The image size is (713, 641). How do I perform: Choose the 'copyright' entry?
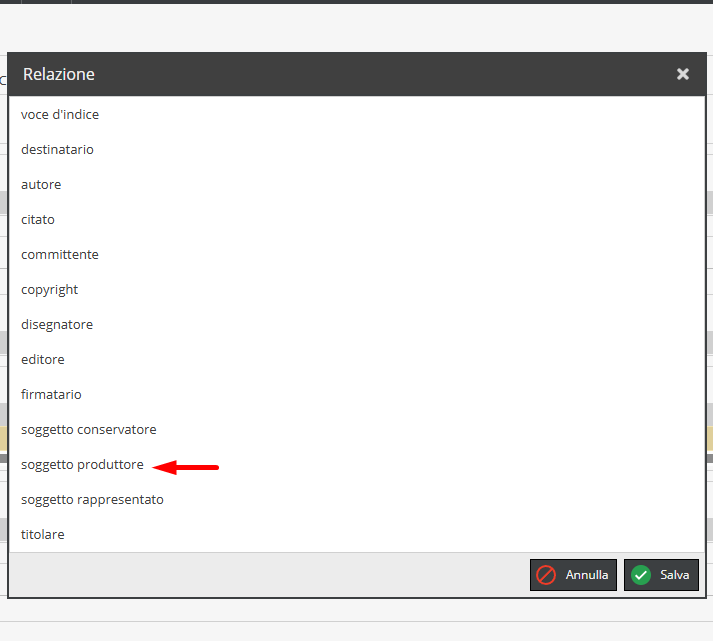point(49,290)
